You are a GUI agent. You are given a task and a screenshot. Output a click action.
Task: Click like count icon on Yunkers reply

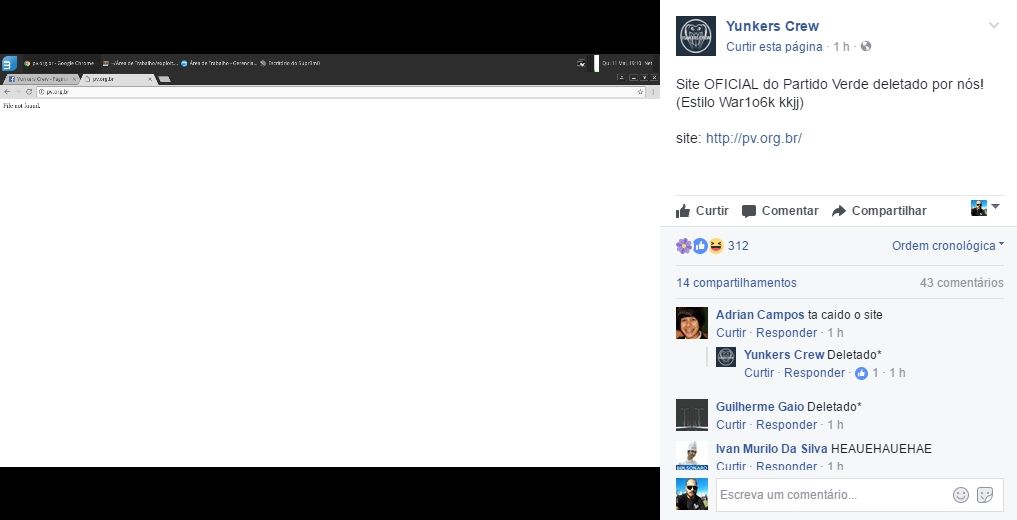[861, 373]
